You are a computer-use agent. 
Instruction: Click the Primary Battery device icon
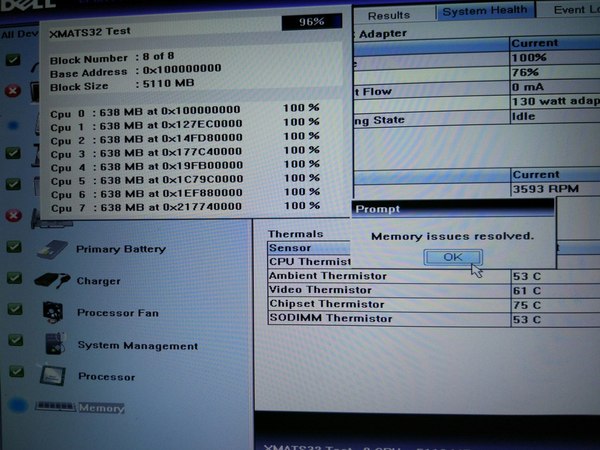52,247
